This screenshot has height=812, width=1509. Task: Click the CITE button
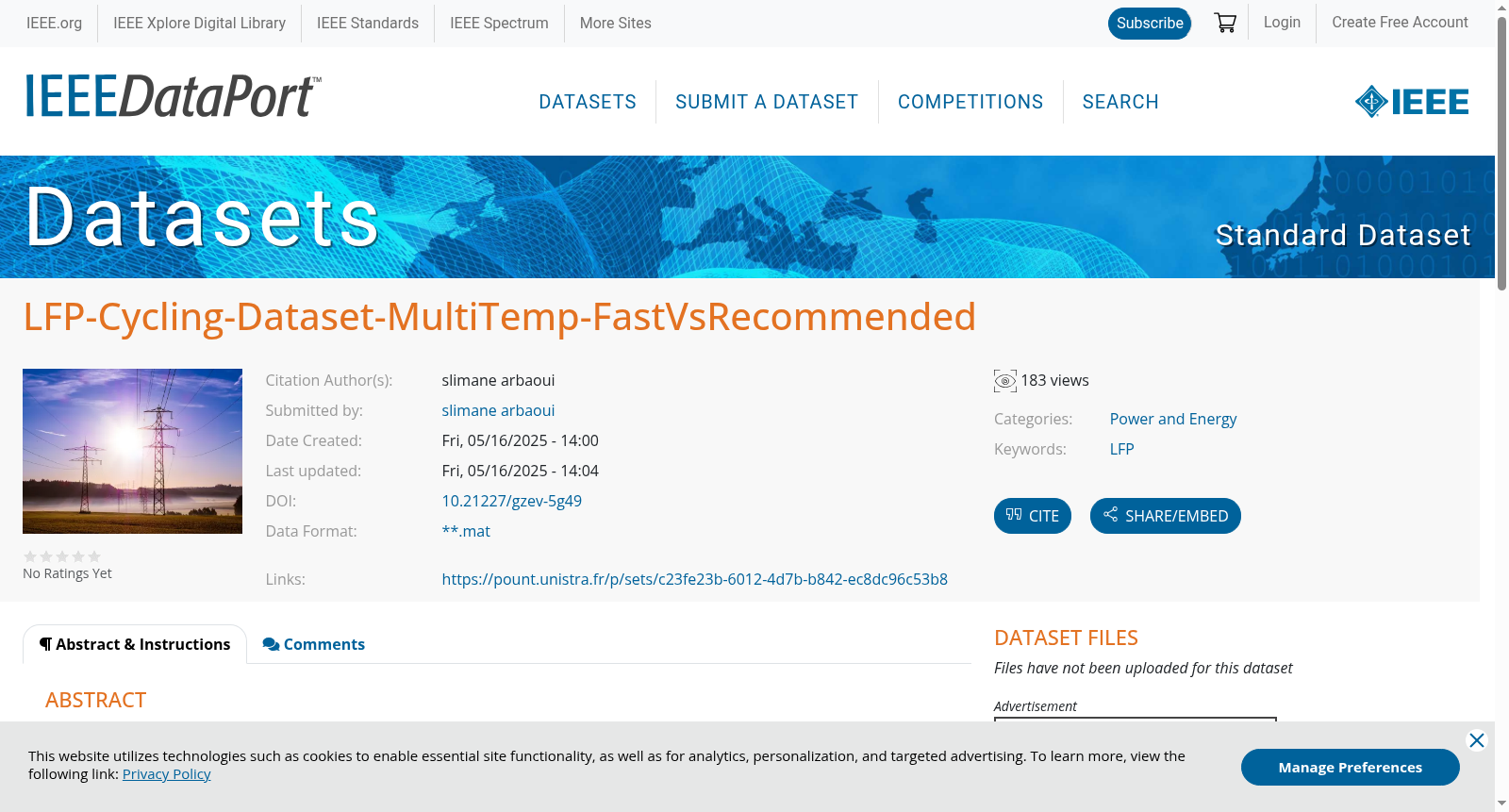click(1033, 516)
